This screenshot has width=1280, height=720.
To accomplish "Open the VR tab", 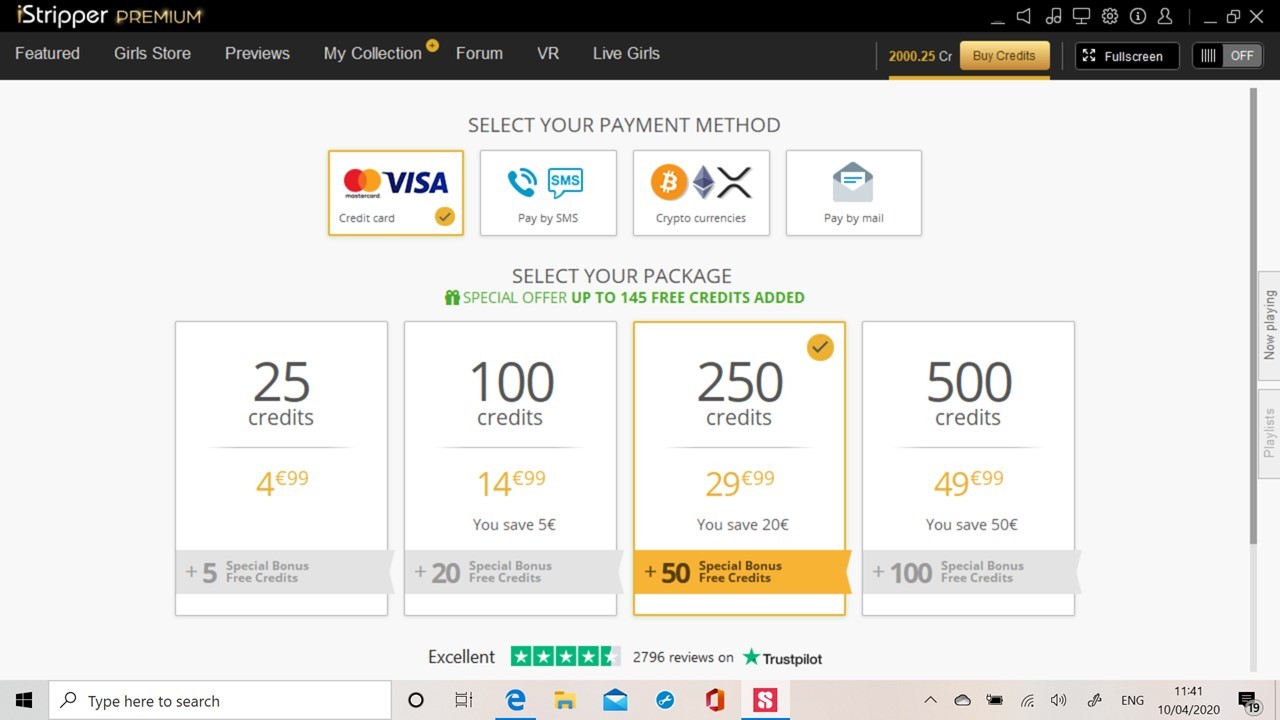I will point(548,53).
